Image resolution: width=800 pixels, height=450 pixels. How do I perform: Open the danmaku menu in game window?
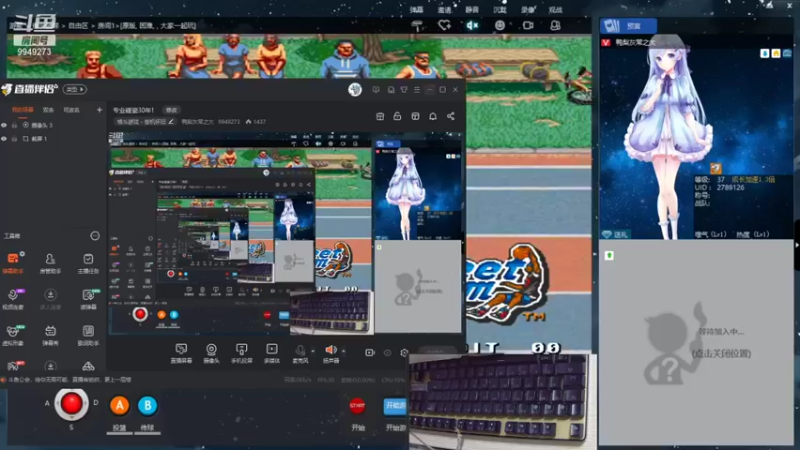(x=416, y=10)
